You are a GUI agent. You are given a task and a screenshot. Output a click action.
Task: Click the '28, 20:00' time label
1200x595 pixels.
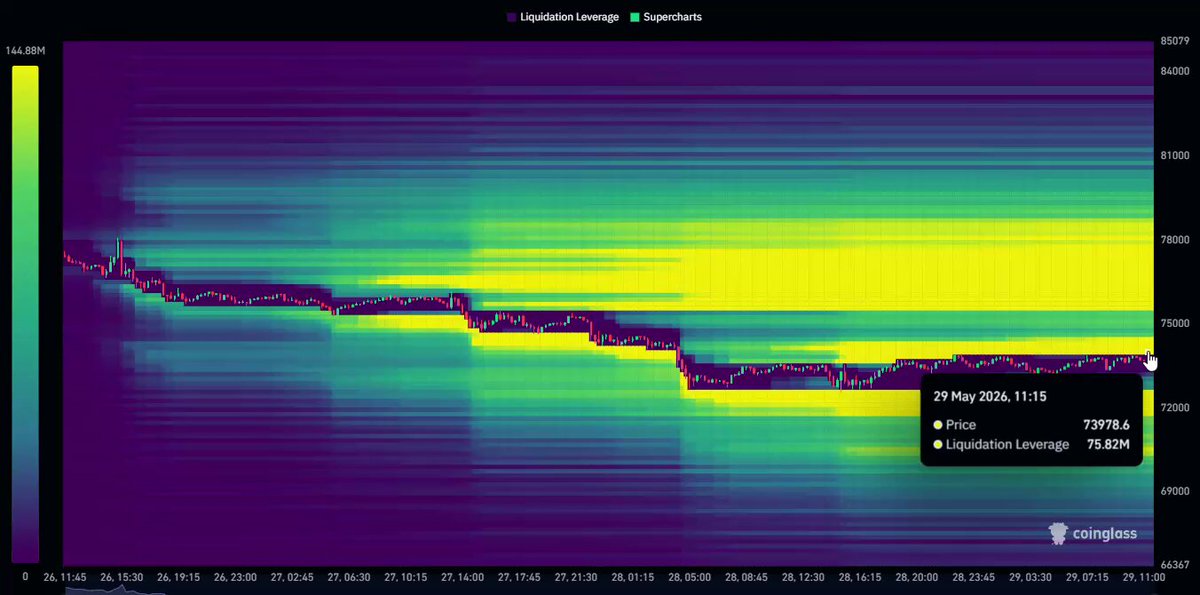click(919, 577)
